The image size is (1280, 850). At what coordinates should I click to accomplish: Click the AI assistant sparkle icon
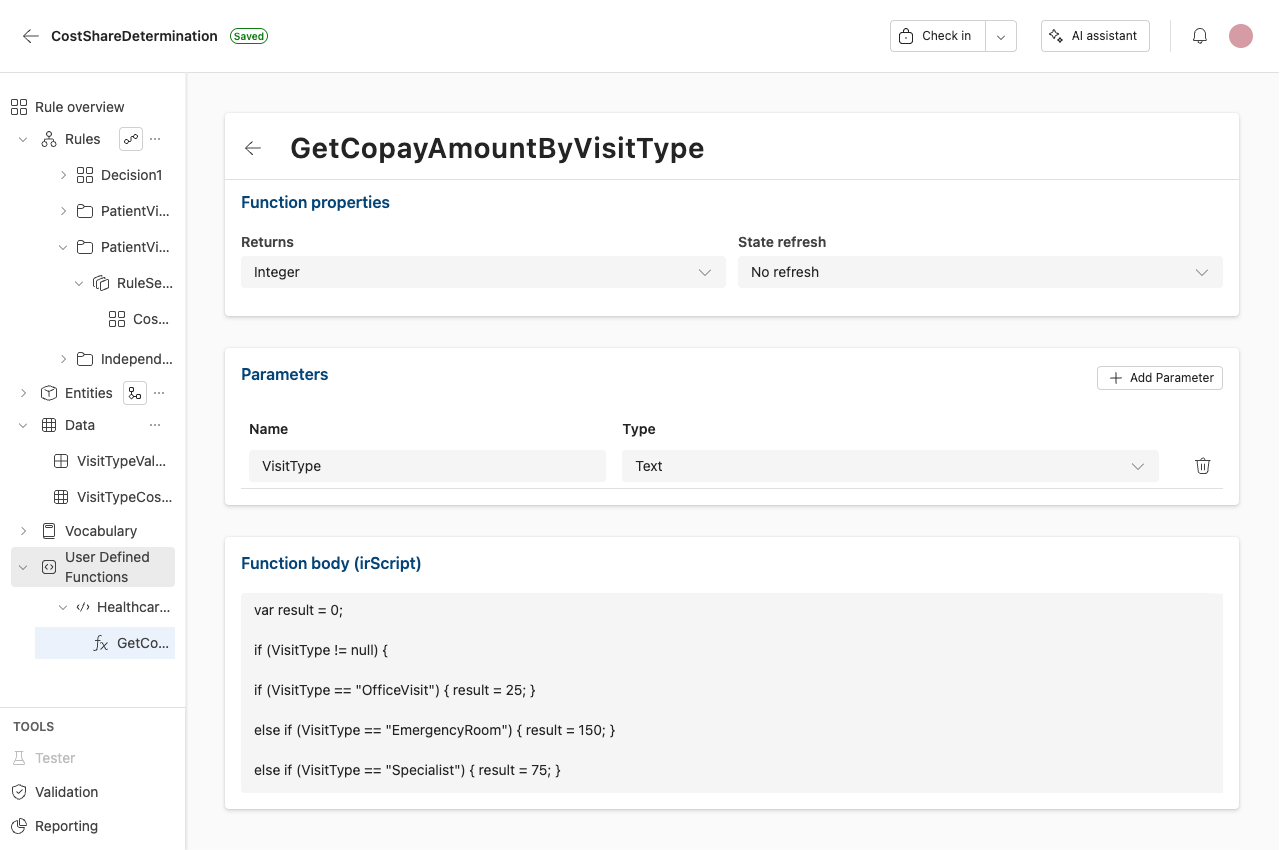1060,35
